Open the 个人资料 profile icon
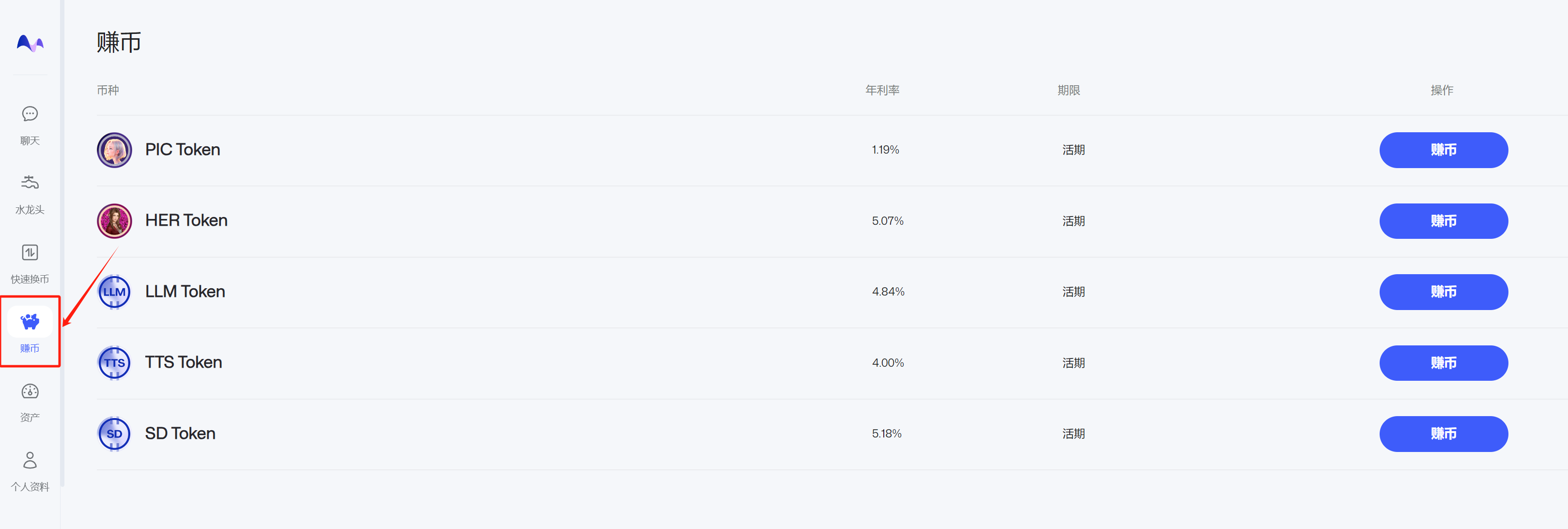The image size is (1568, 529). point(30,460)
